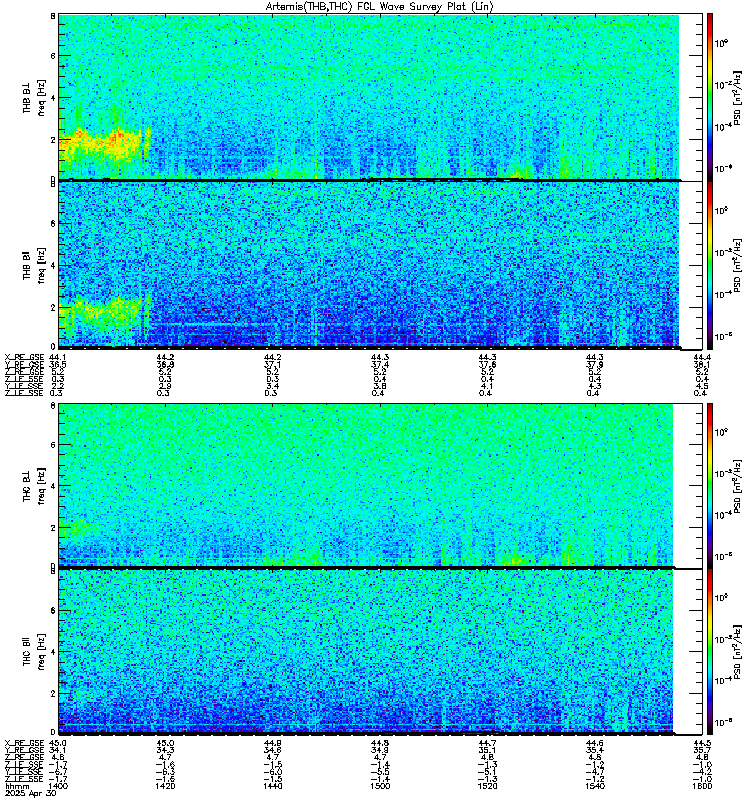Click the 1600 time tick label
Viewport: 750px width, 800px height.
703,786
